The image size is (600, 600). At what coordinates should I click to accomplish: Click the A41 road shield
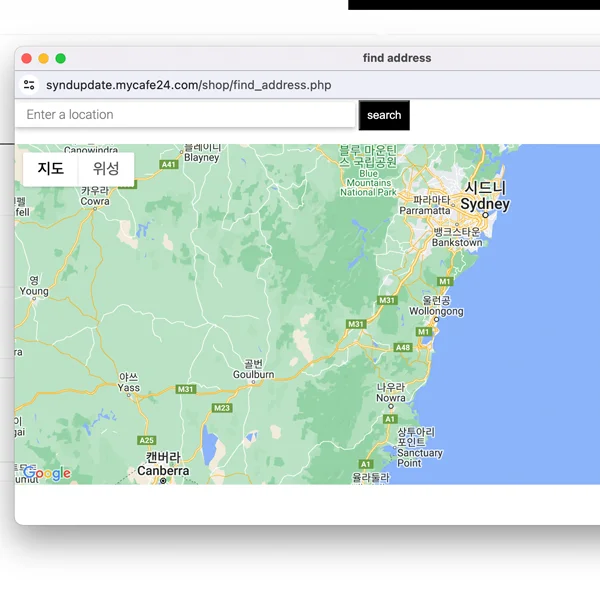pos(169,165)
